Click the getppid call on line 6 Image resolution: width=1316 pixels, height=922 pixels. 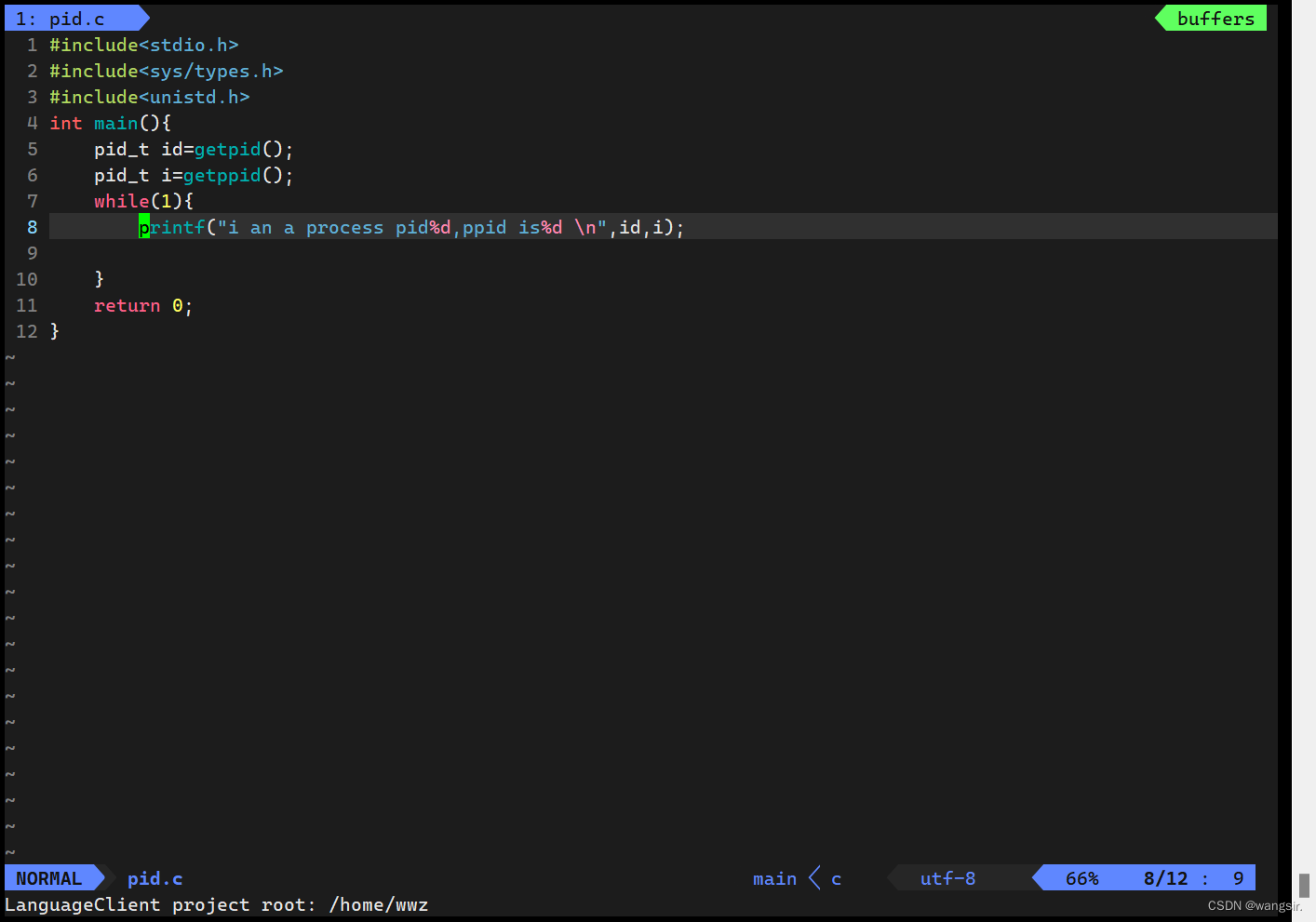pyautogui.click(x=222, y=175)
